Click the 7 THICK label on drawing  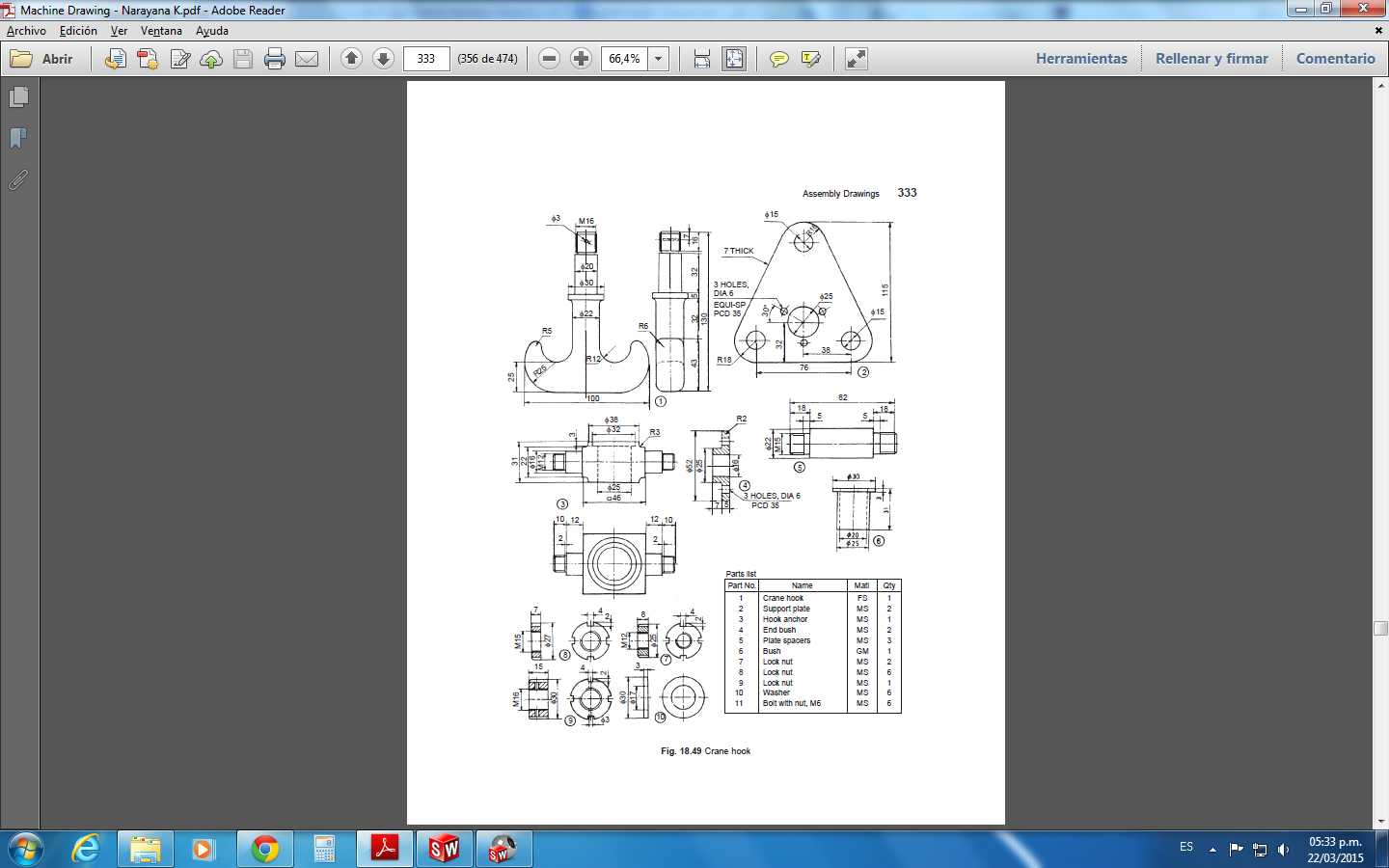tap(739, 251)
